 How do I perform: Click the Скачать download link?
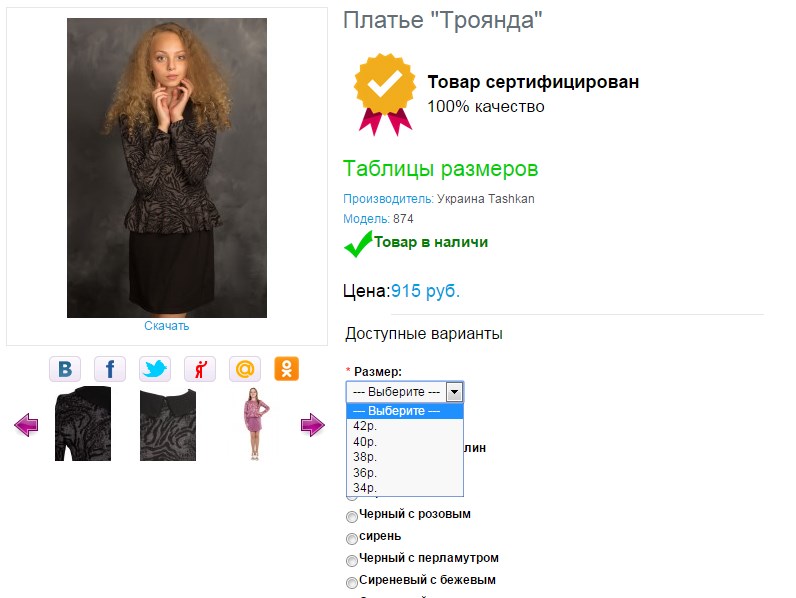[x=166, y=326]
